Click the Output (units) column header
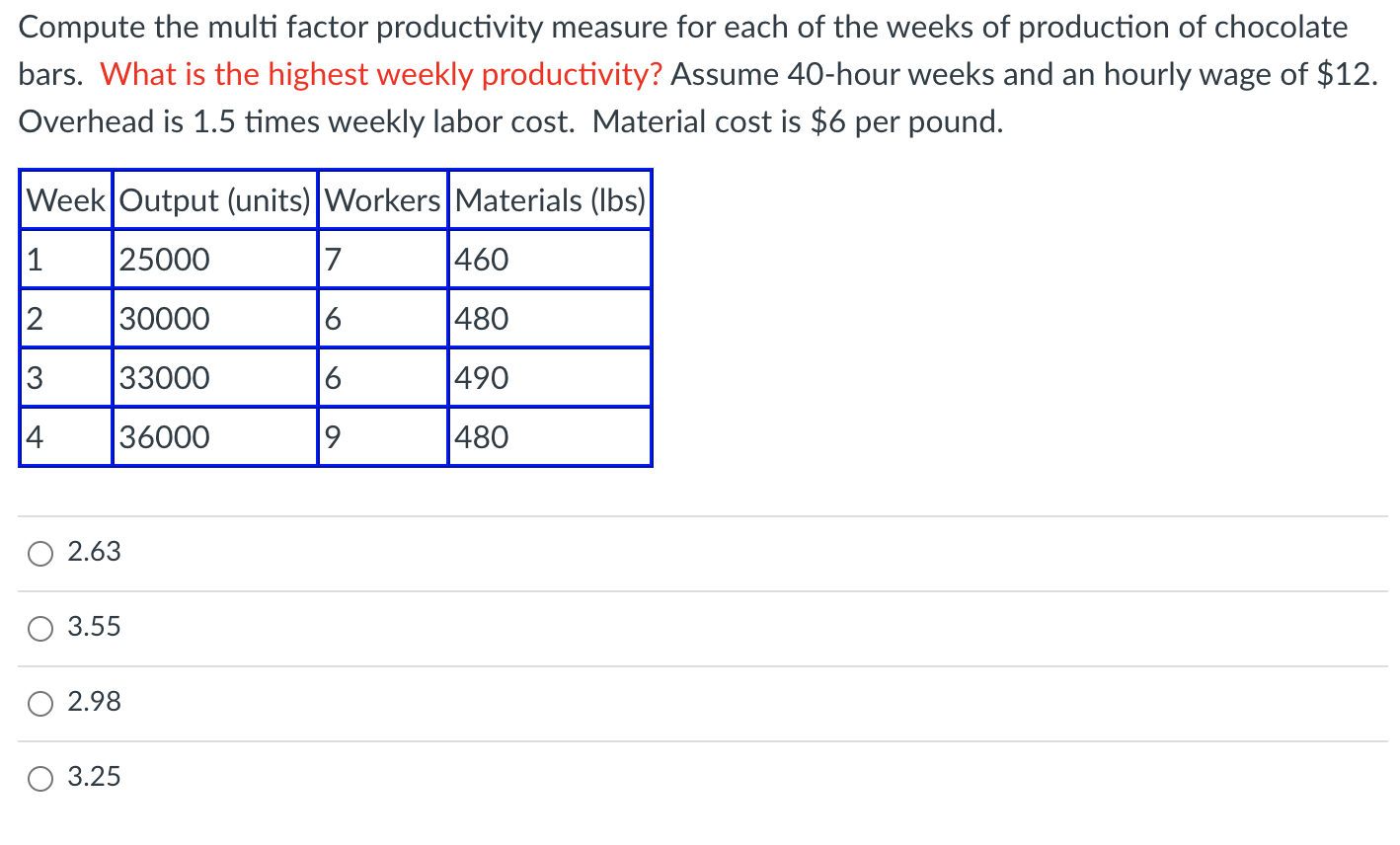 (x=214, y=200)
